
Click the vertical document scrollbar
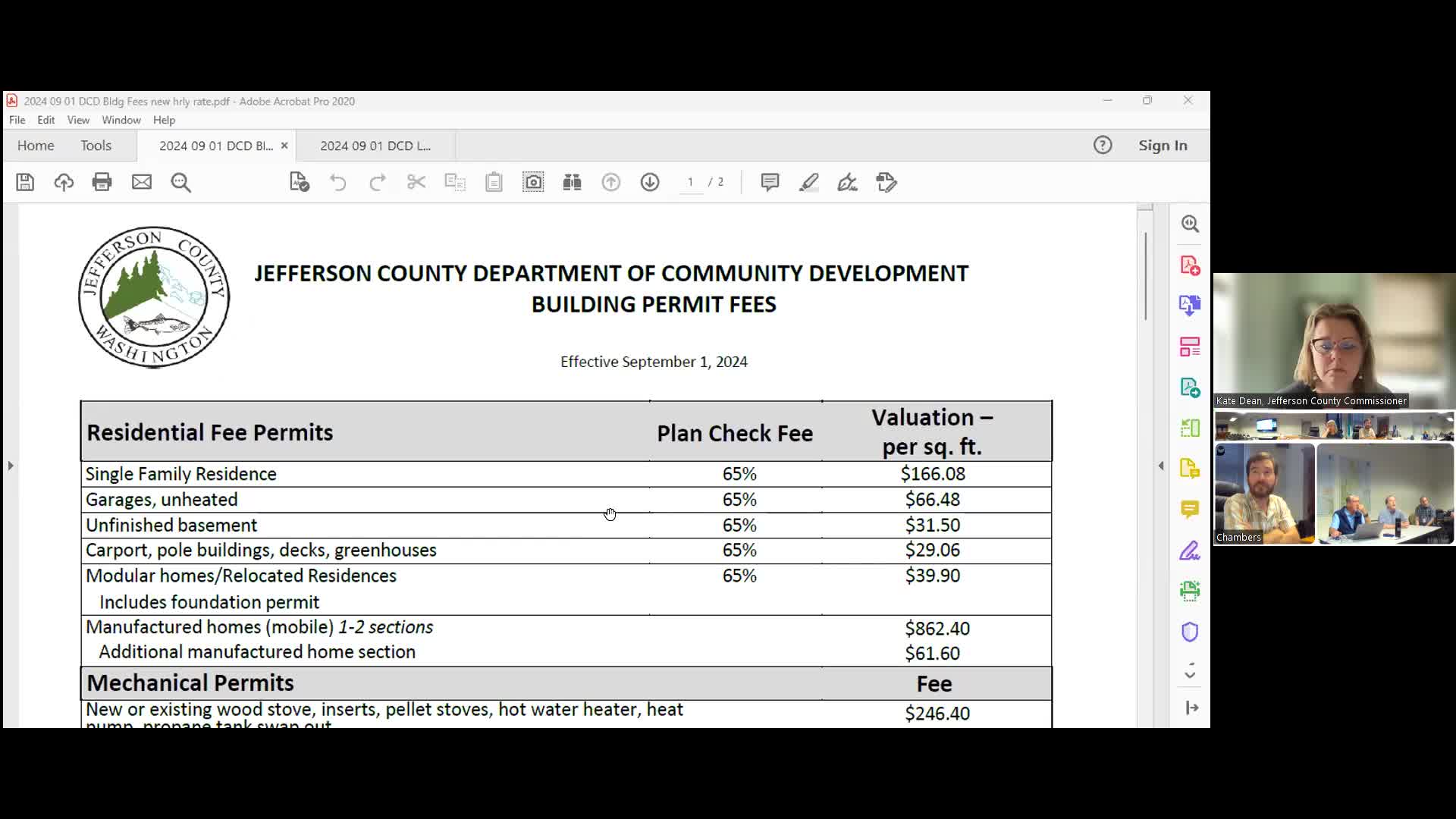[1145, 277]
